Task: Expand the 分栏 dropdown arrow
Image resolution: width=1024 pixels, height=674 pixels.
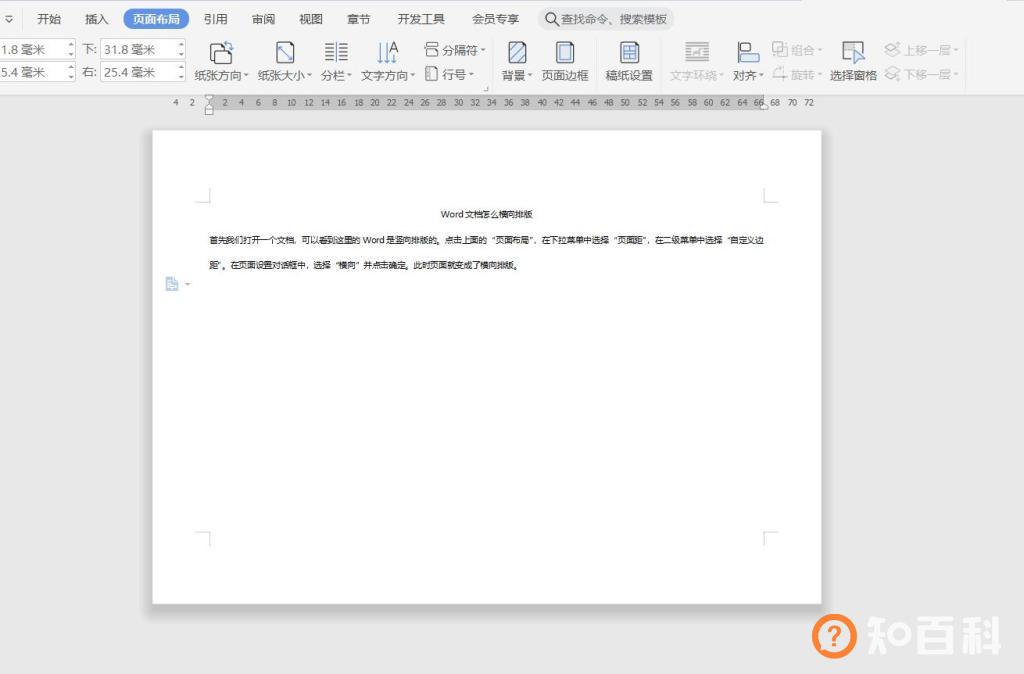Action: [x=349, y=76]
